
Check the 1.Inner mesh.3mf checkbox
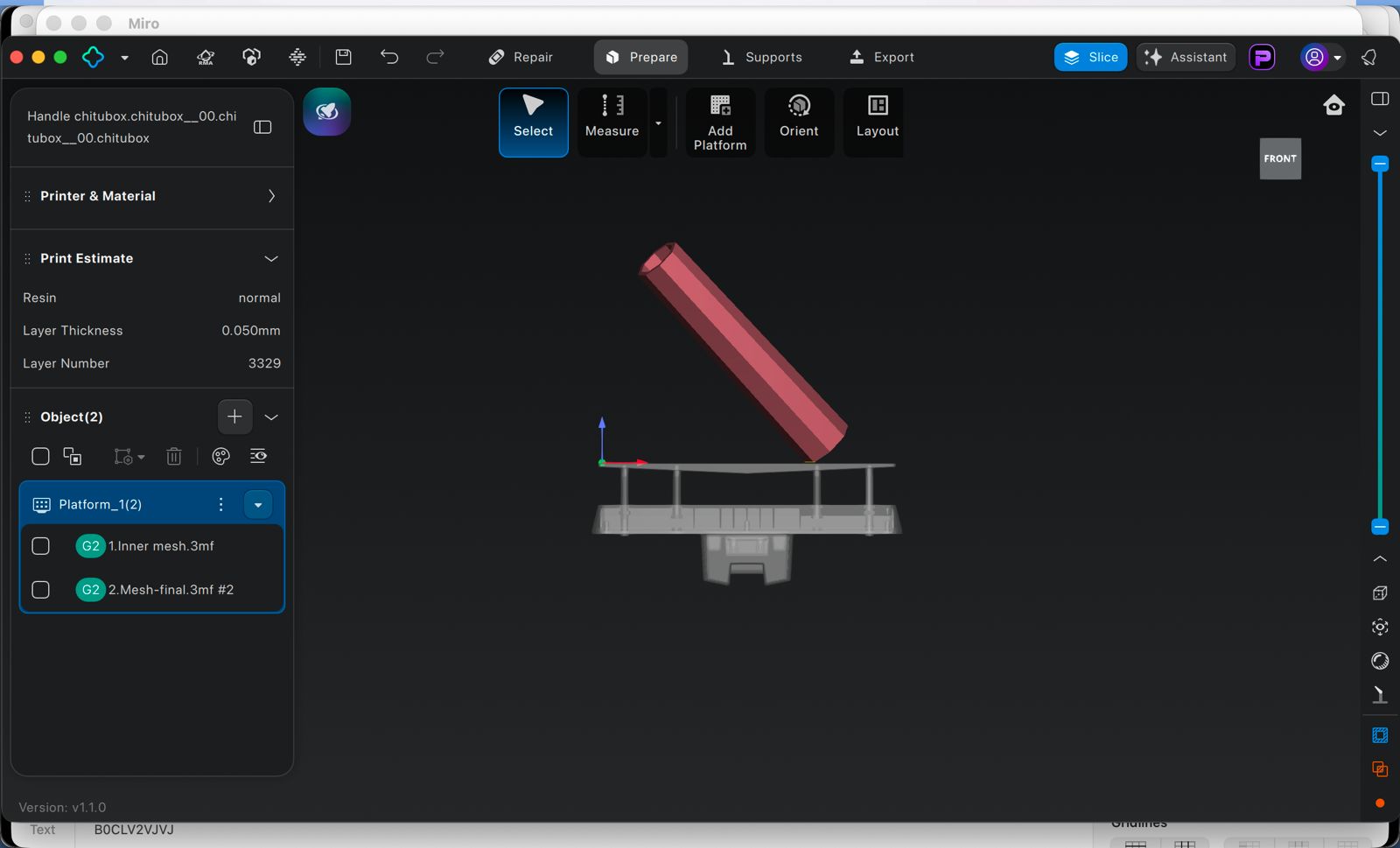click(40, 546)
